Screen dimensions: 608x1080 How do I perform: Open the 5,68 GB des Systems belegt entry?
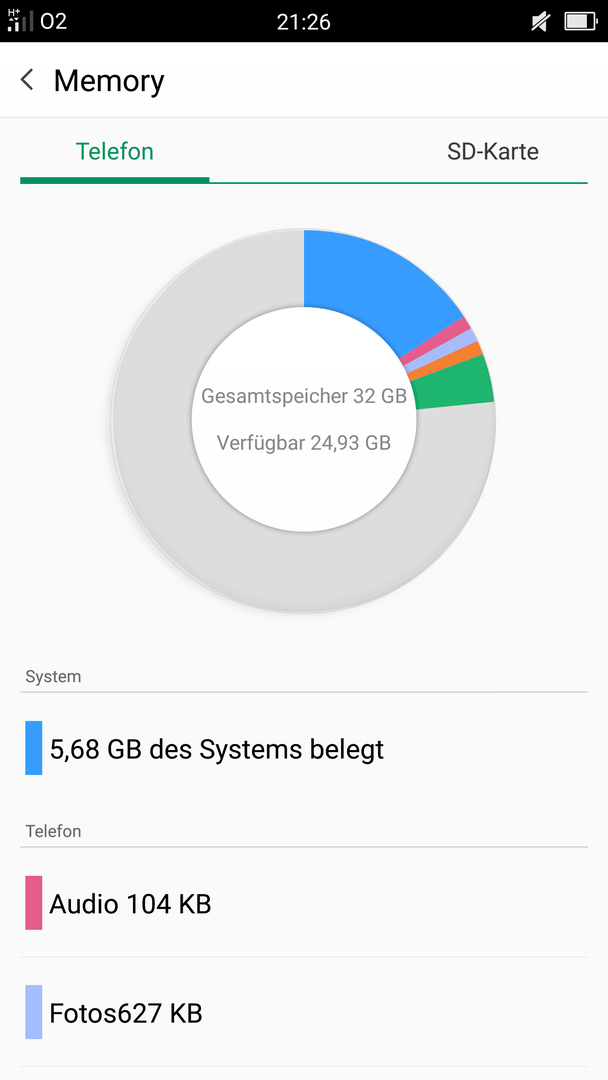click(304, 749)
